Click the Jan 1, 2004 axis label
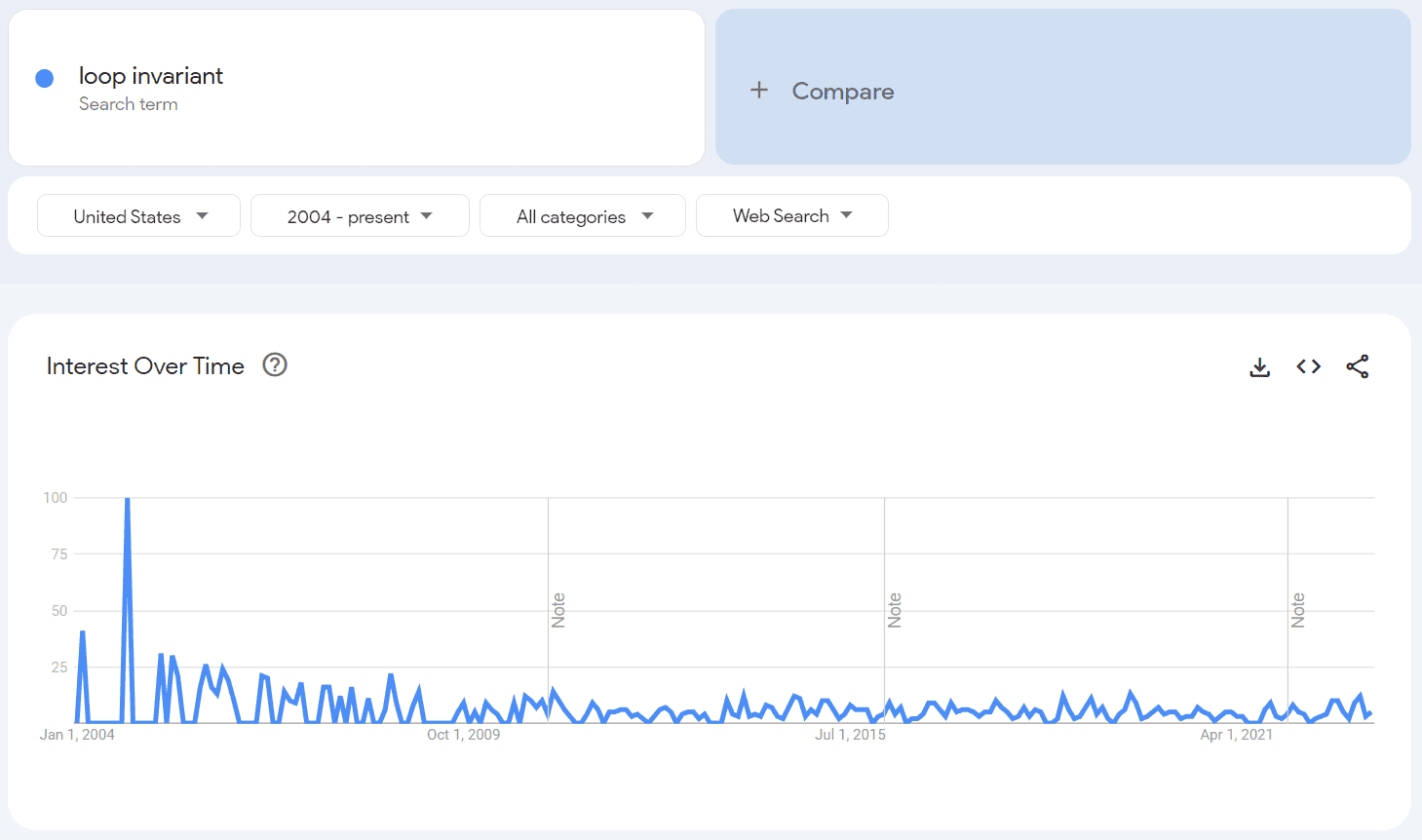This screenshot has width=1422, height=840. click(77, 735)
